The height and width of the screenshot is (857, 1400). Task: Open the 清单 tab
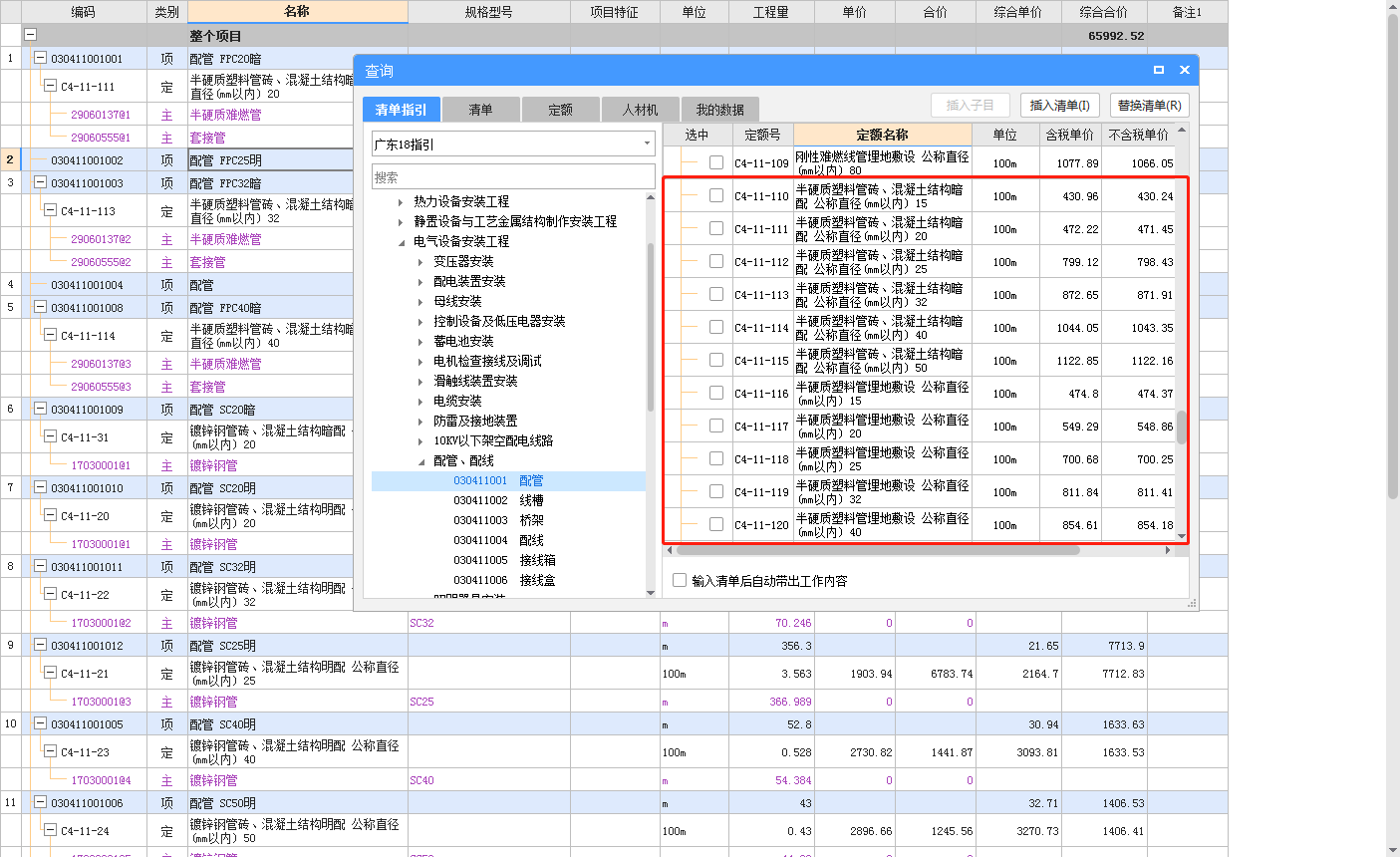(480, 109)
